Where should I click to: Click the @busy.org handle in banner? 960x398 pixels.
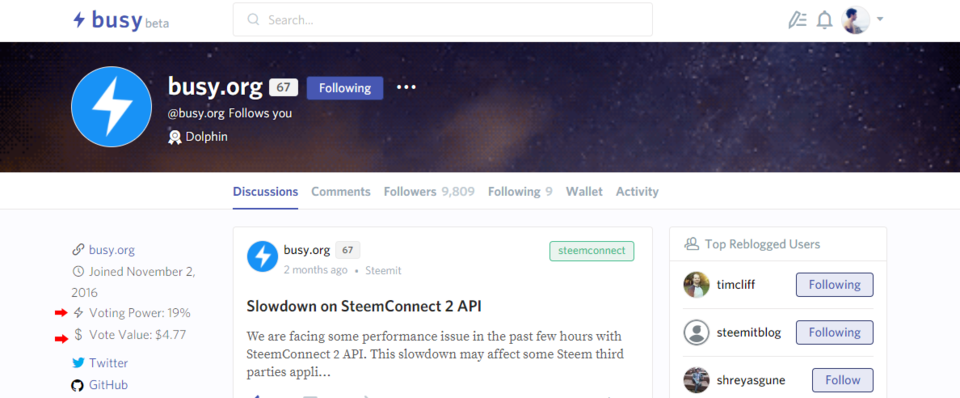click(196, 114)
